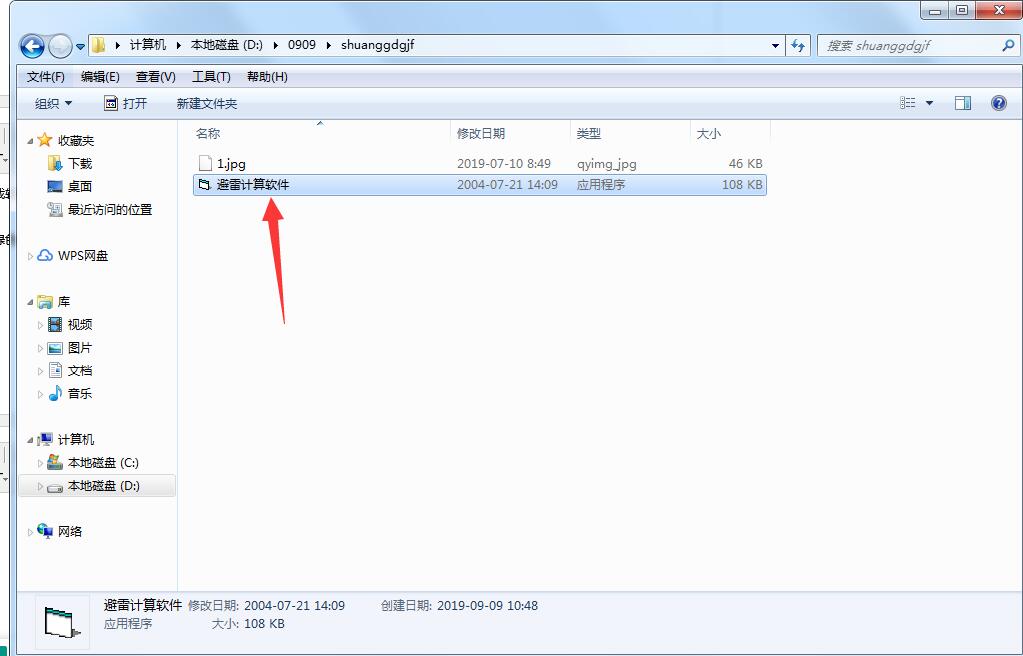Expand the 视频 library node
Image resolution: width=1023 pixels, height=656 pixels.
pyautogui.click(x=40, y=325)
